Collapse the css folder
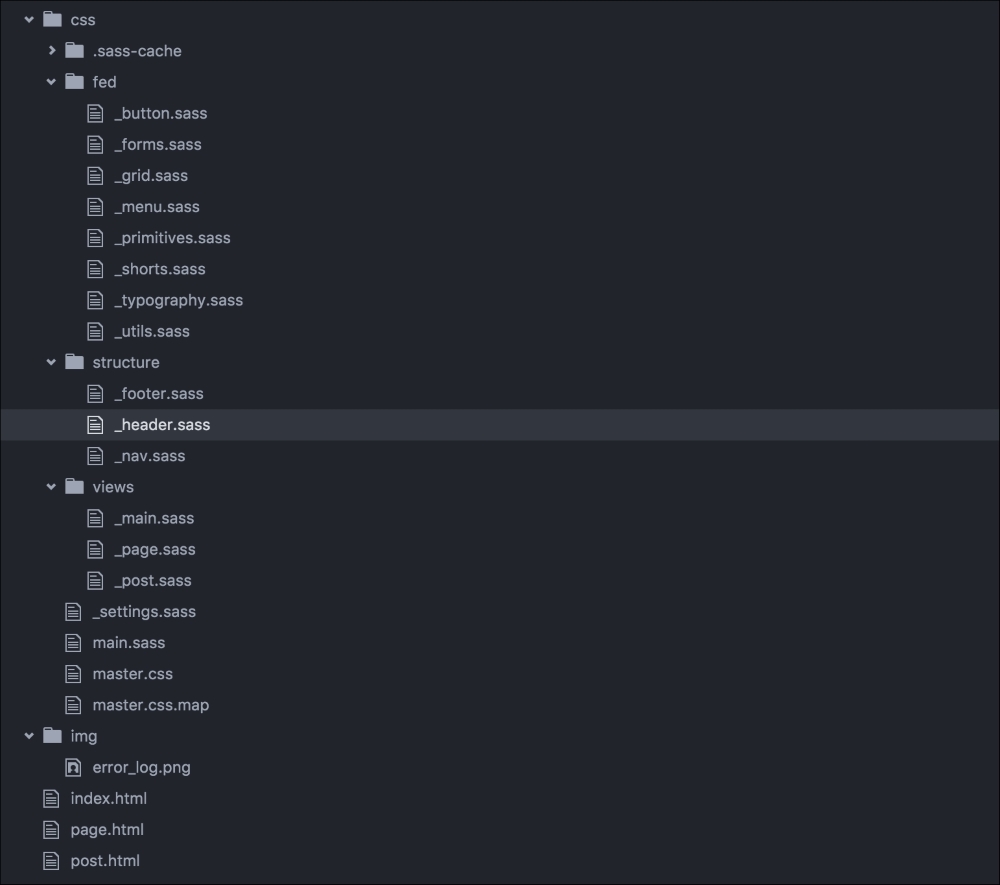Image resolution: width=1000 pixels, height=885 pixels. point(28,19)
